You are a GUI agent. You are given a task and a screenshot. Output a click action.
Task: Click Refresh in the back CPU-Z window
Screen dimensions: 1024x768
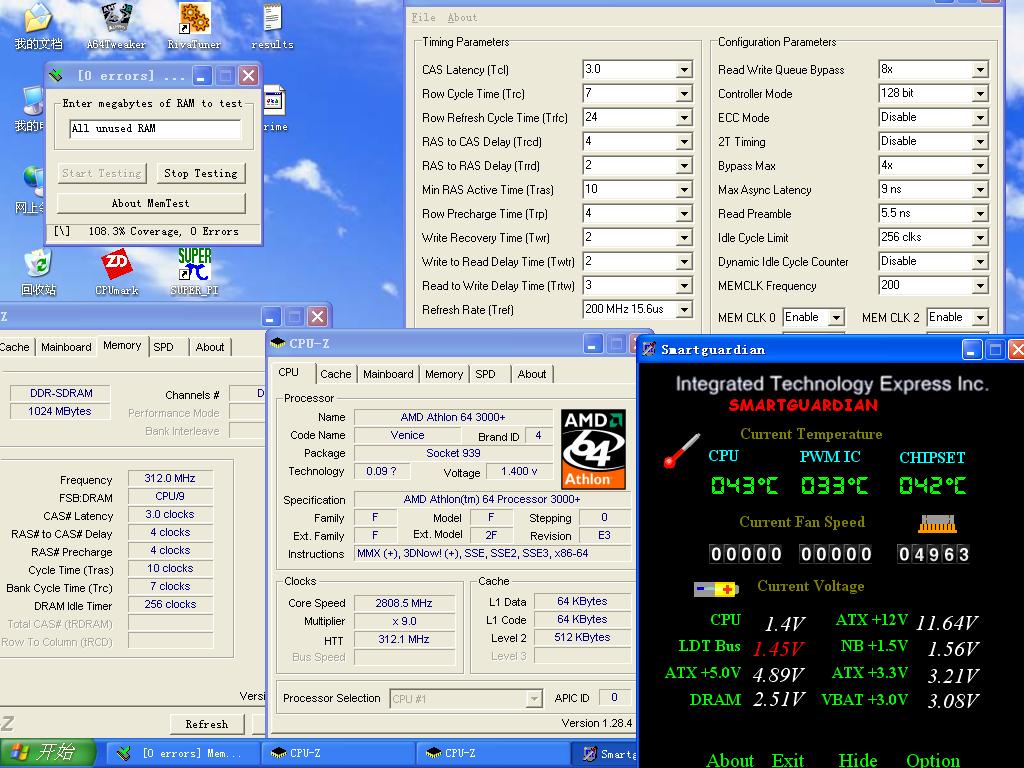point(206,724)
